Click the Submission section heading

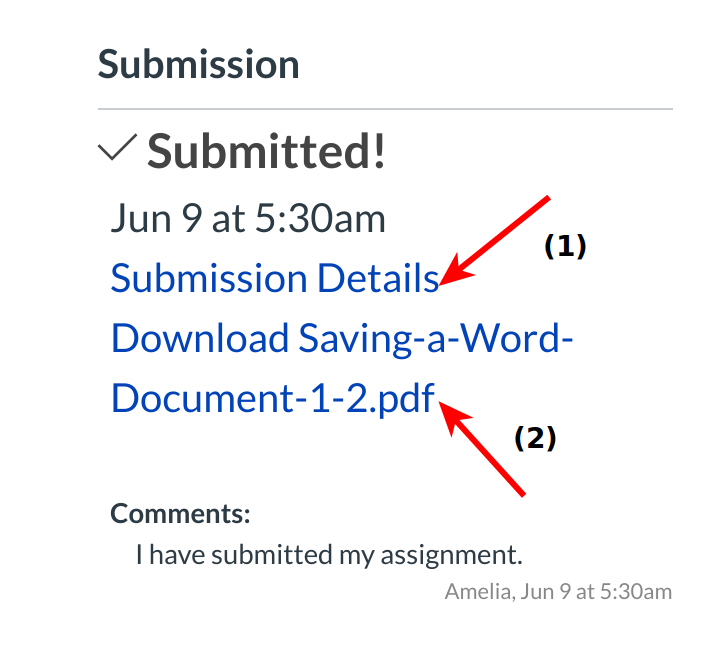[198, 65]
